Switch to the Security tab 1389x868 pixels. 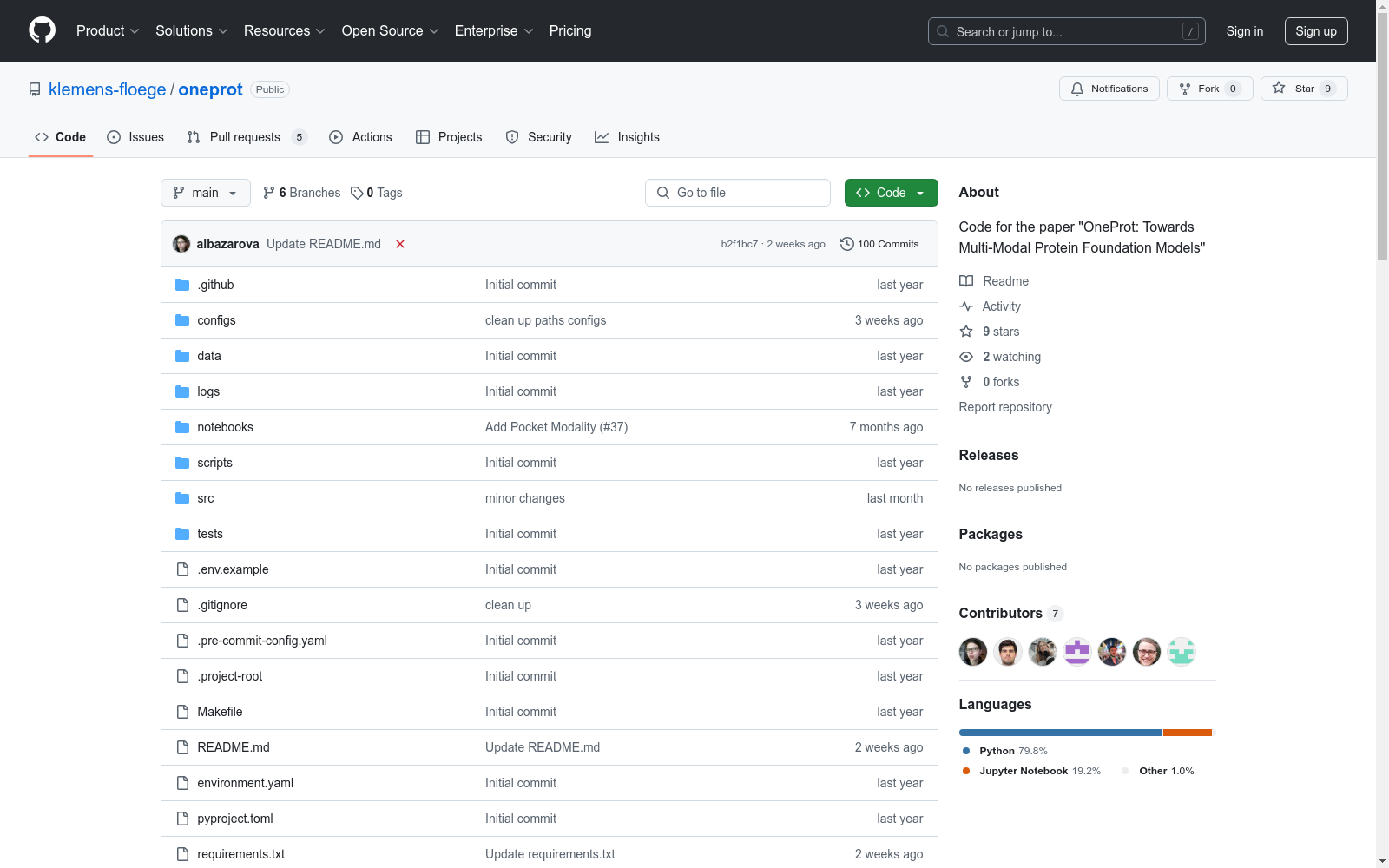538,137
